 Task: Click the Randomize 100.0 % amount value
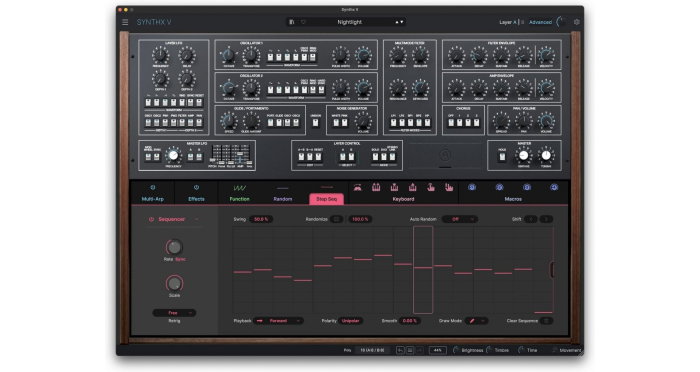pos(360,219)
